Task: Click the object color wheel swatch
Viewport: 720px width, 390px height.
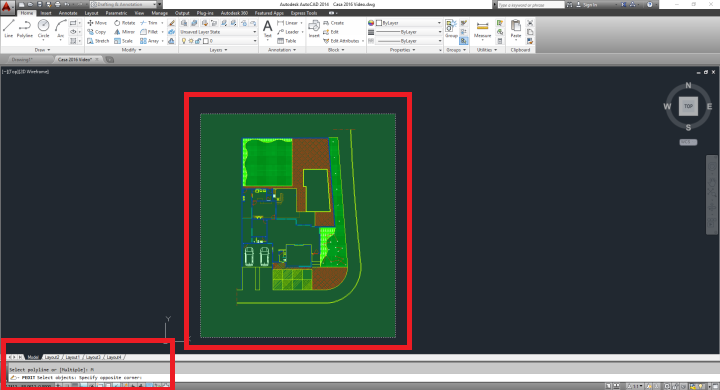Action: click(x=371, y=23)
